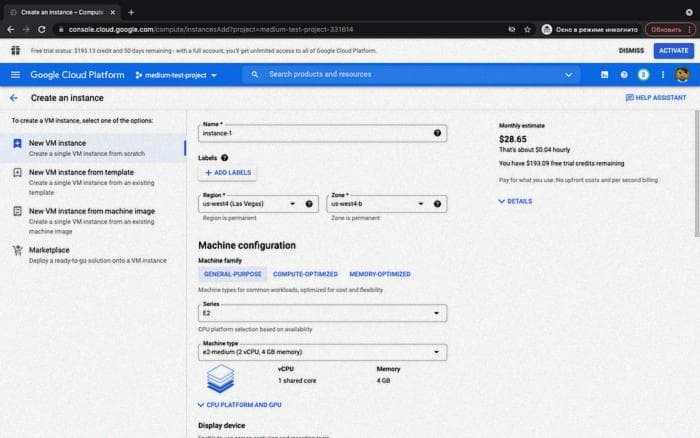
Task: Click the '1 shared core' vCPU value
Action: (x=297, y=381)
